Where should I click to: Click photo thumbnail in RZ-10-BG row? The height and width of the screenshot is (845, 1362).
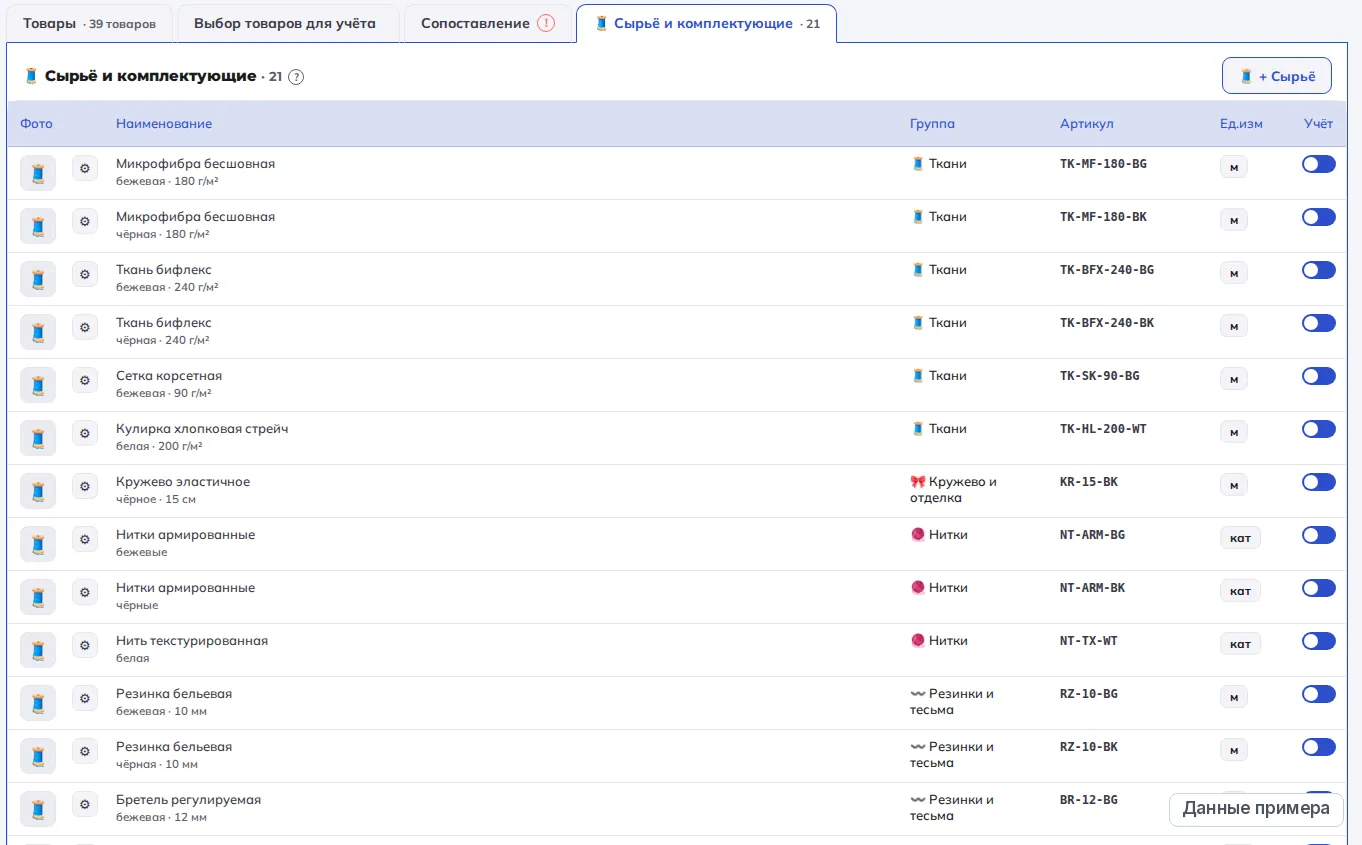tap(38, 703)
